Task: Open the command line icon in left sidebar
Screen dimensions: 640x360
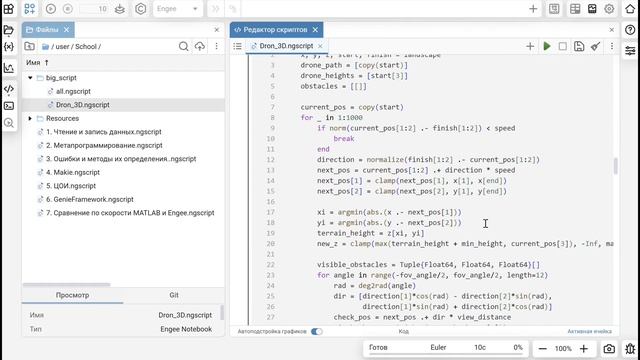Action: click(9, 106)
